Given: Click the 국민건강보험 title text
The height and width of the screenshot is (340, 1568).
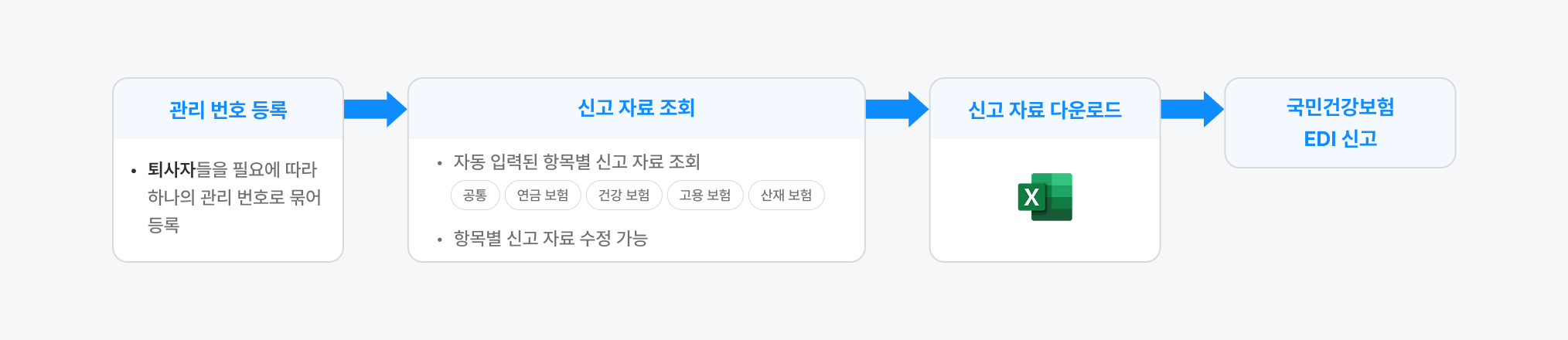Looking at the screenshot, I should pyautogui.click(x=1340, y=107).
